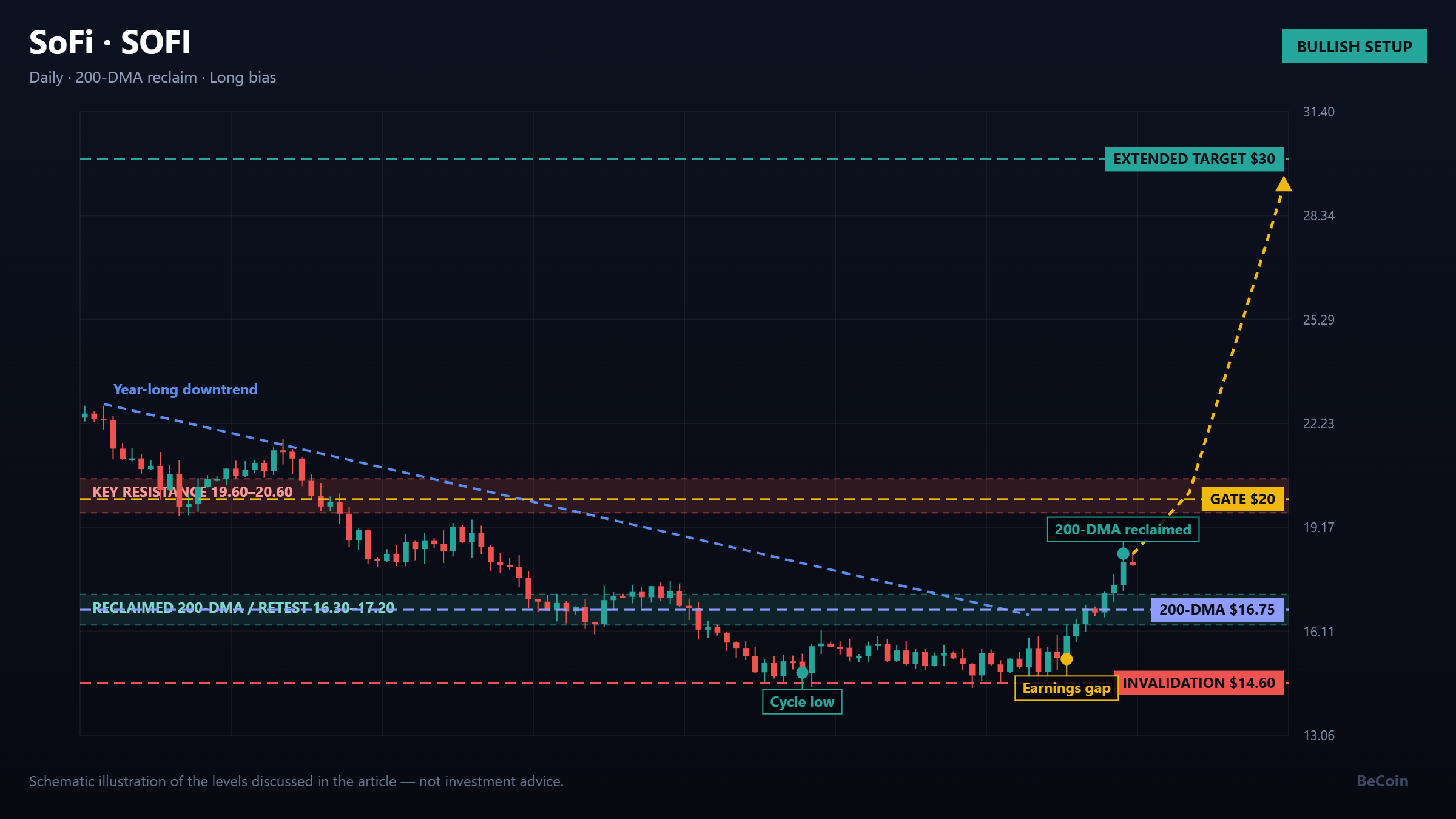Viewport: 1456px width, 819px height.
Task: Select the "Cycle low" annotation box
Action: pos(802,702)
